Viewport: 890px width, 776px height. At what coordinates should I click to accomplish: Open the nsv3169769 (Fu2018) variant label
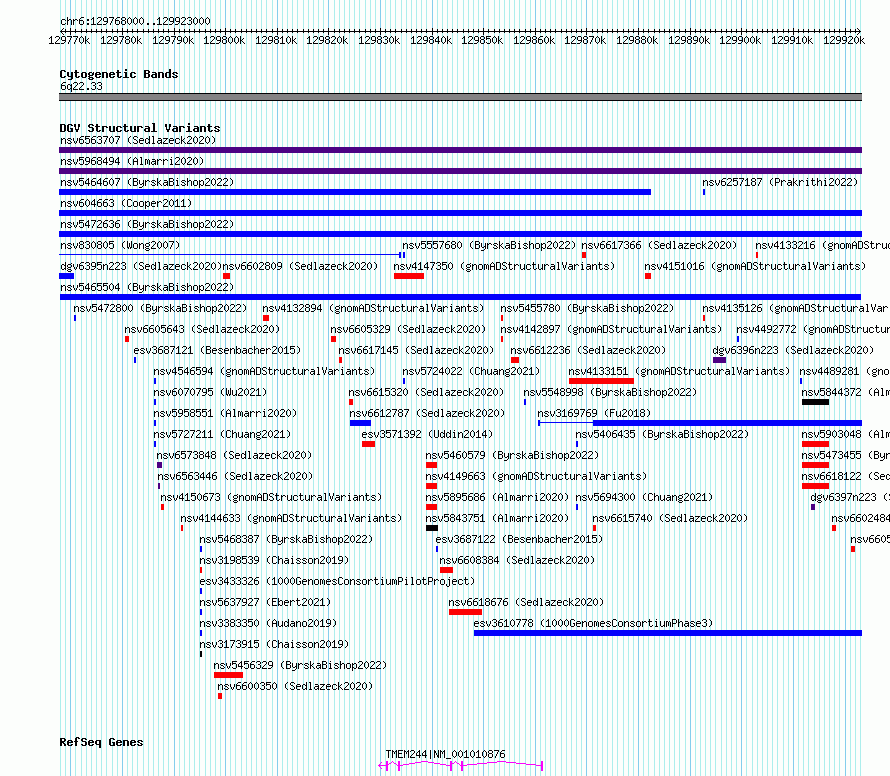coord(594,413)
